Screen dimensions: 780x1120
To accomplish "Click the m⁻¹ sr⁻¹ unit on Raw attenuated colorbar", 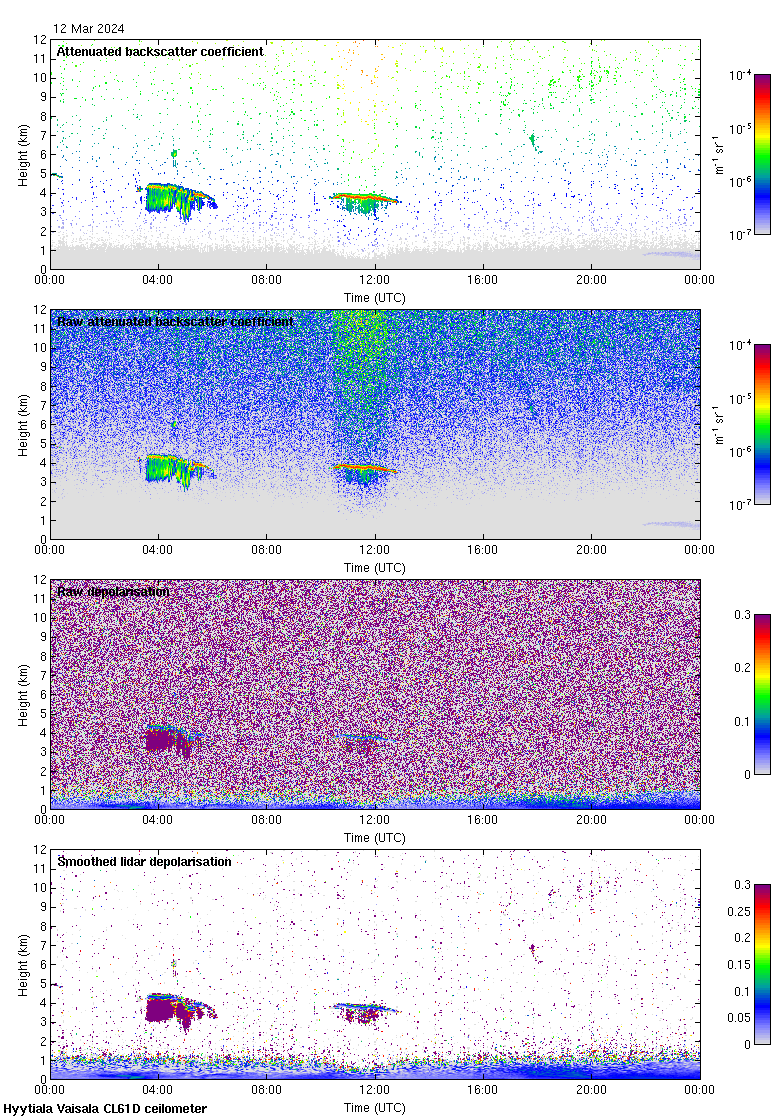I will [x=719, y=424].
